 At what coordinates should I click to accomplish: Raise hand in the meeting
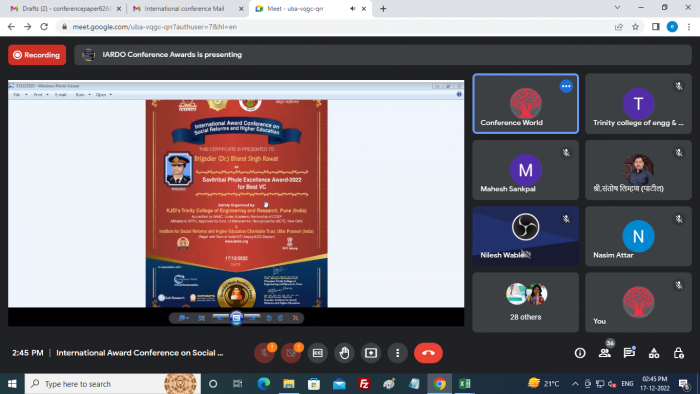click(344, 353)
